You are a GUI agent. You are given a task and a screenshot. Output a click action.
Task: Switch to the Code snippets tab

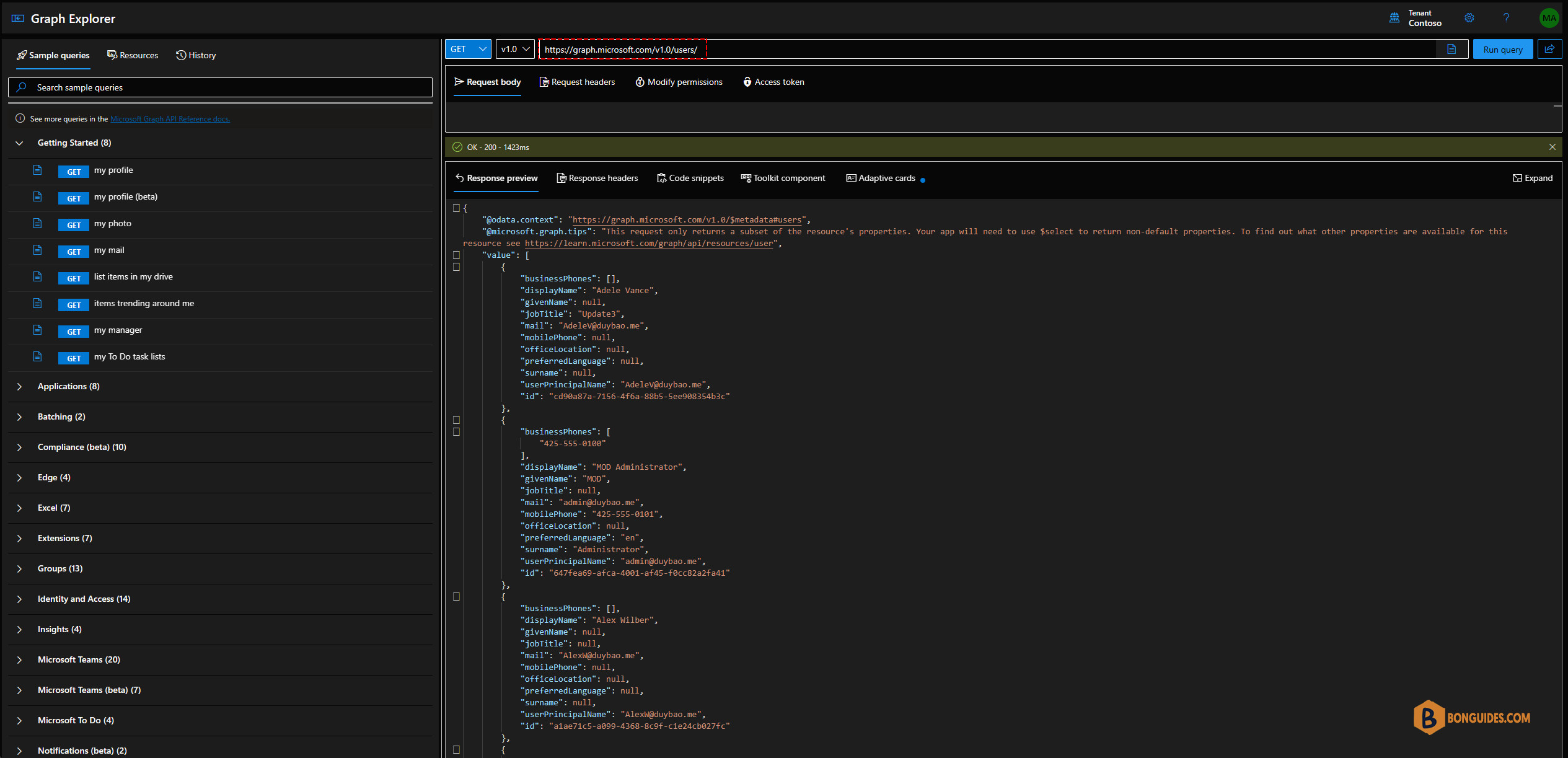[x=690, y=178]
